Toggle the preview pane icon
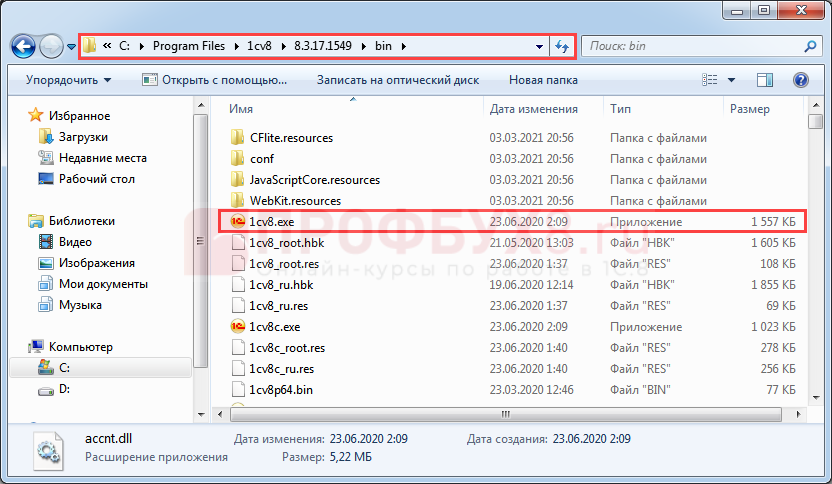Viewport: 832px width, 484px height. coord(765,79)
